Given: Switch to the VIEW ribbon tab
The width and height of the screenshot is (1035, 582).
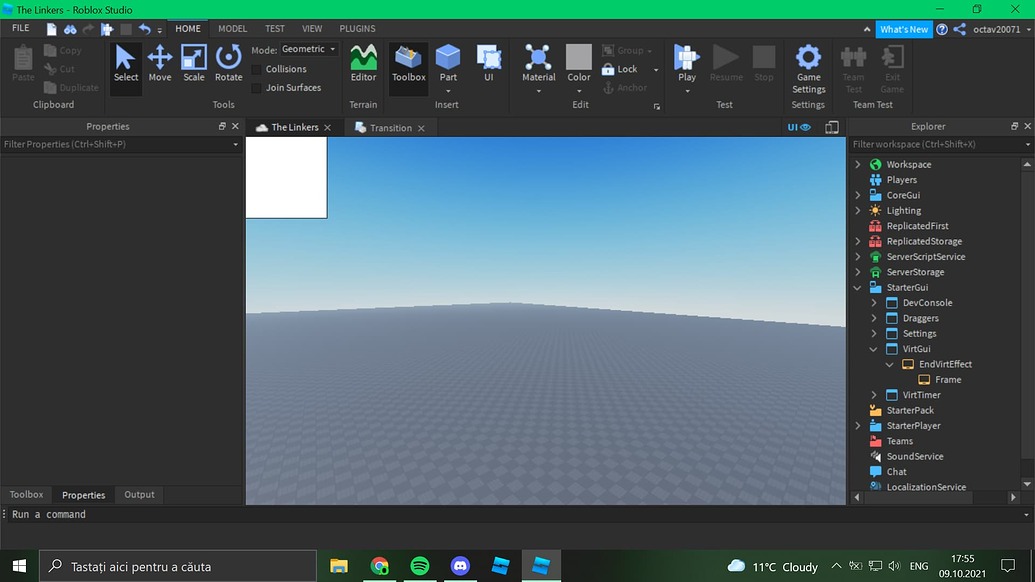Looking at the screenshot, I should coord(312,29).
